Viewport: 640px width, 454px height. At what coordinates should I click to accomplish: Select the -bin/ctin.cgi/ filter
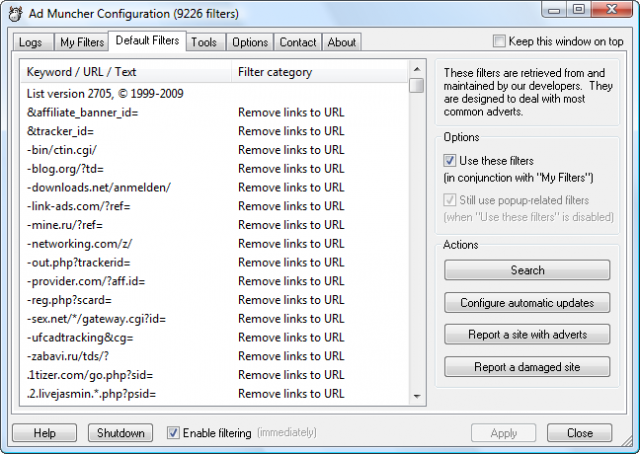214,150
